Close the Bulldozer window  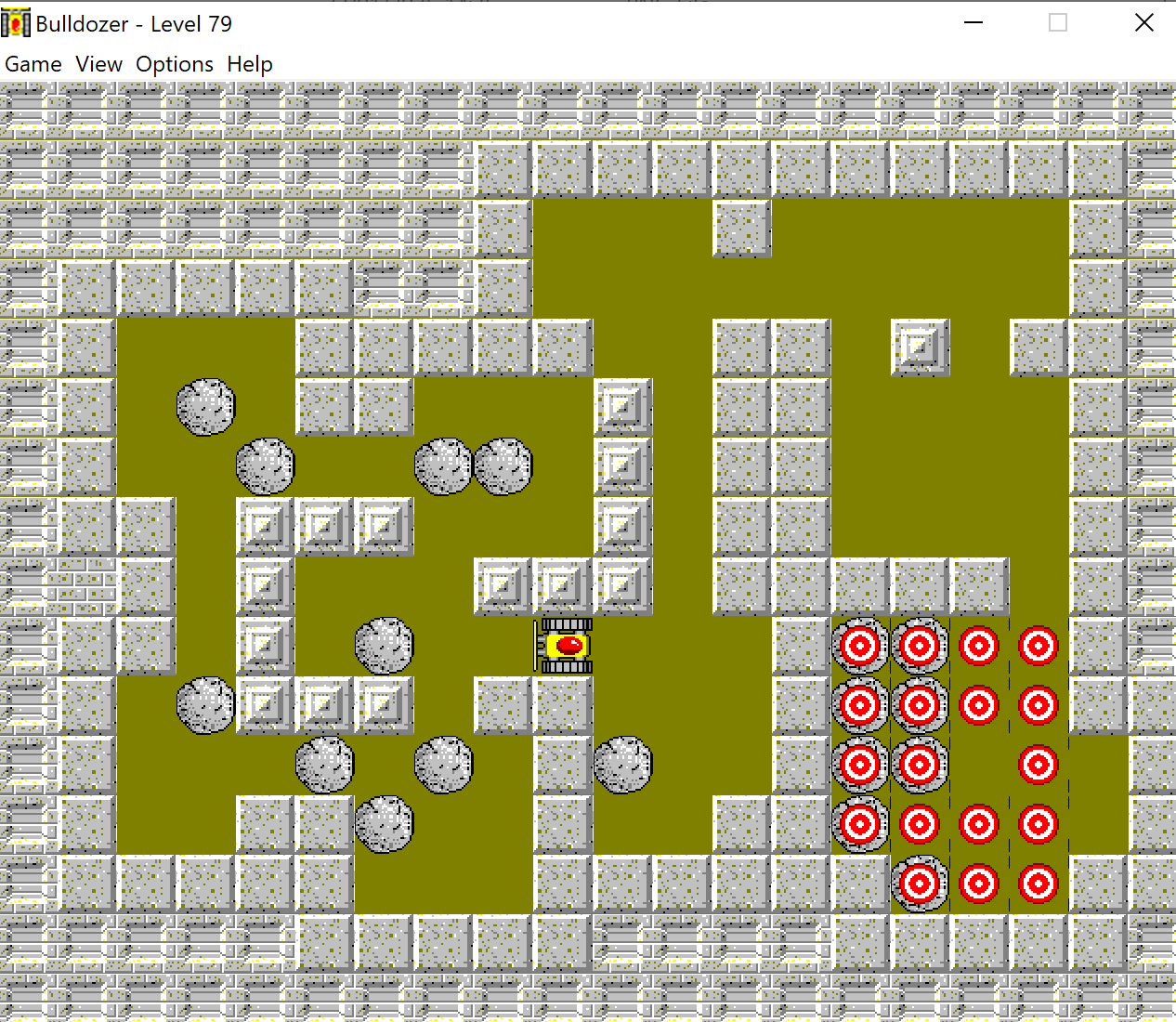pos(1143,23)
